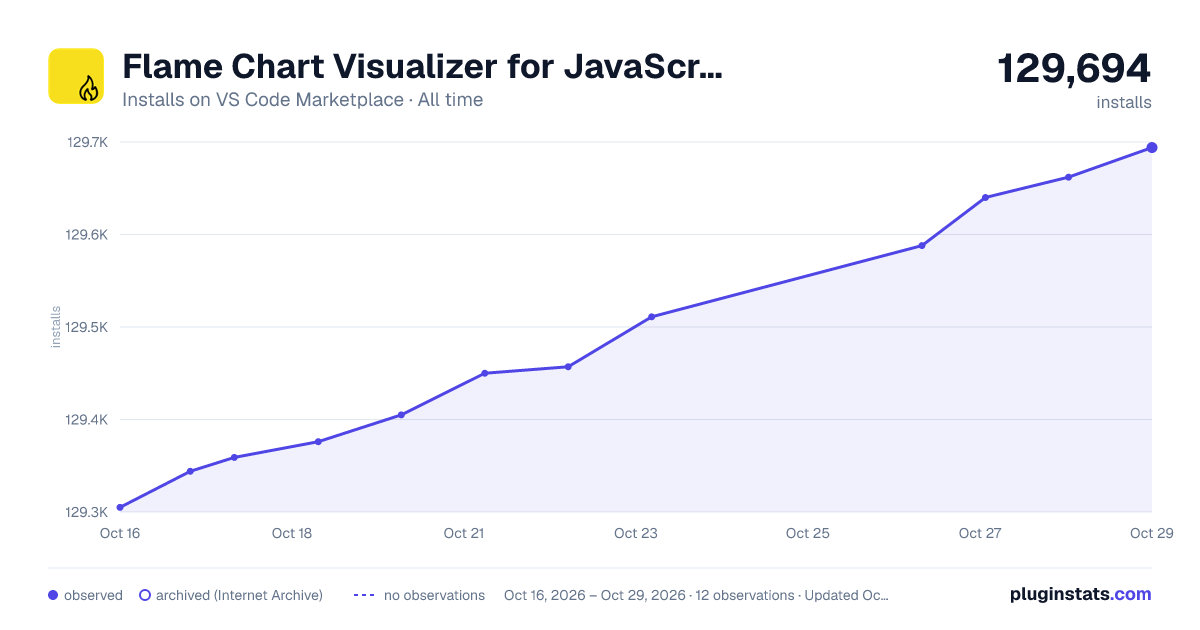Select the data point just below the 129.6K gridline
This screenshot has height=630, width=1200.
[x=922, y=245]
